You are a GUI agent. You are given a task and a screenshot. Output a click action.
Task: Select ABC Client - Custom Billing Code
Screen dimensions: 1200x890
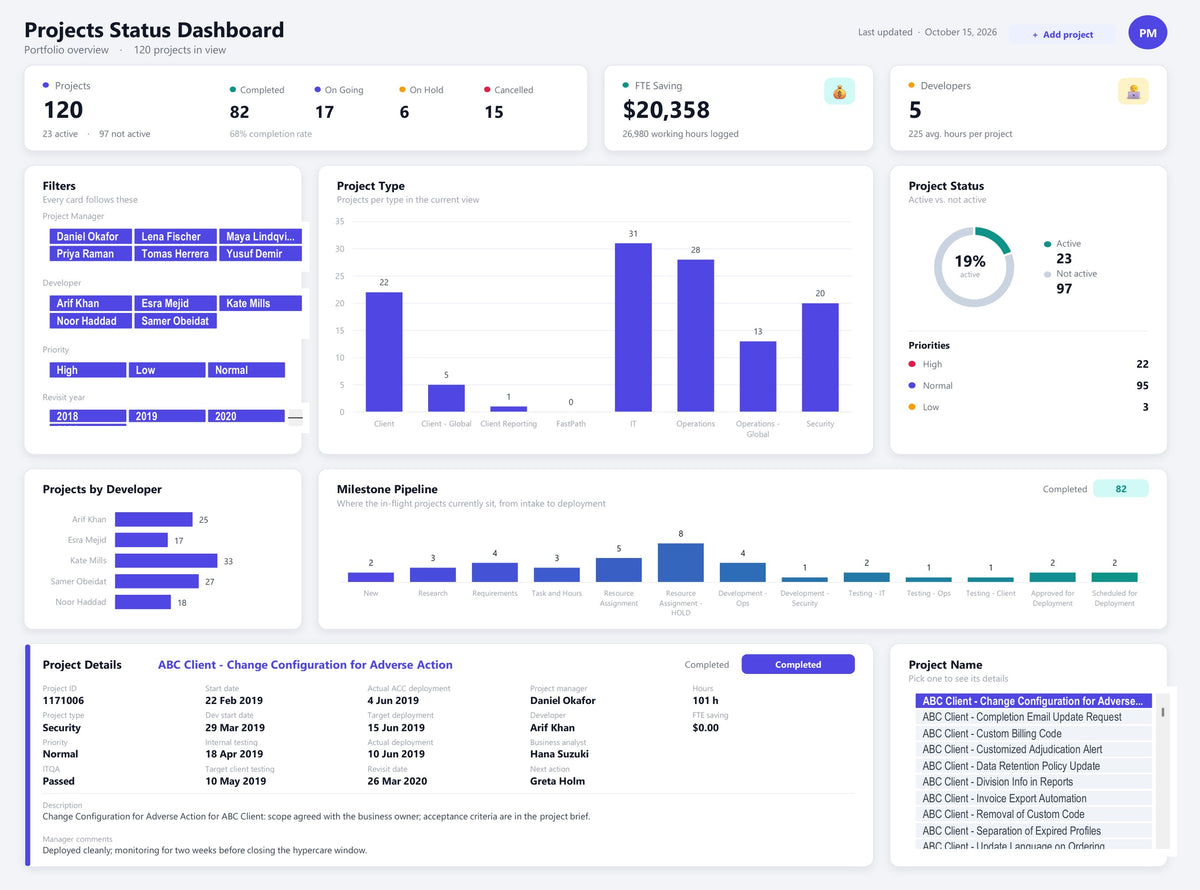click(1034, 733)
